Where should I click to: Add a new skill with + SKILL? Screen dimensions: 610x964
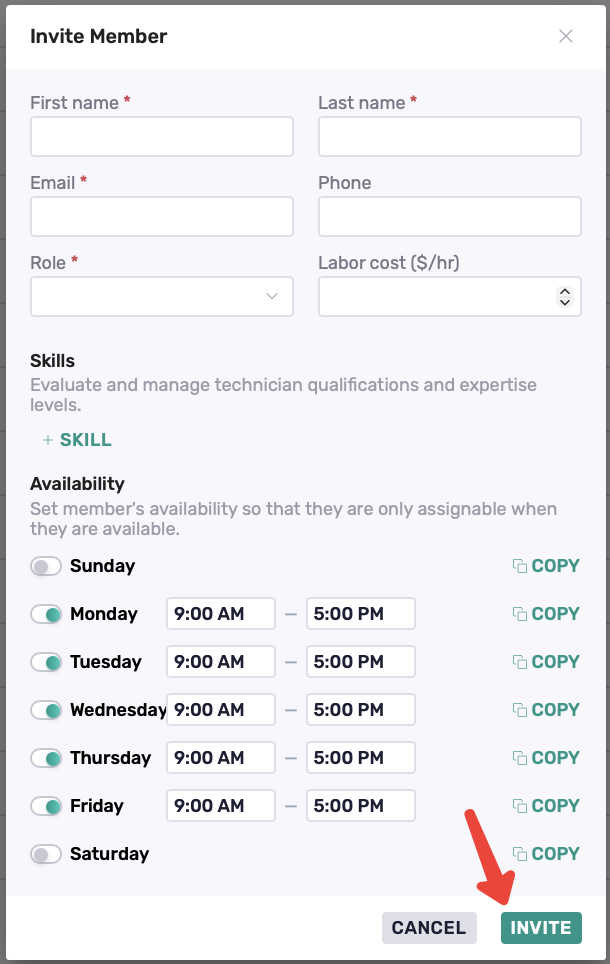coord(77,440)
